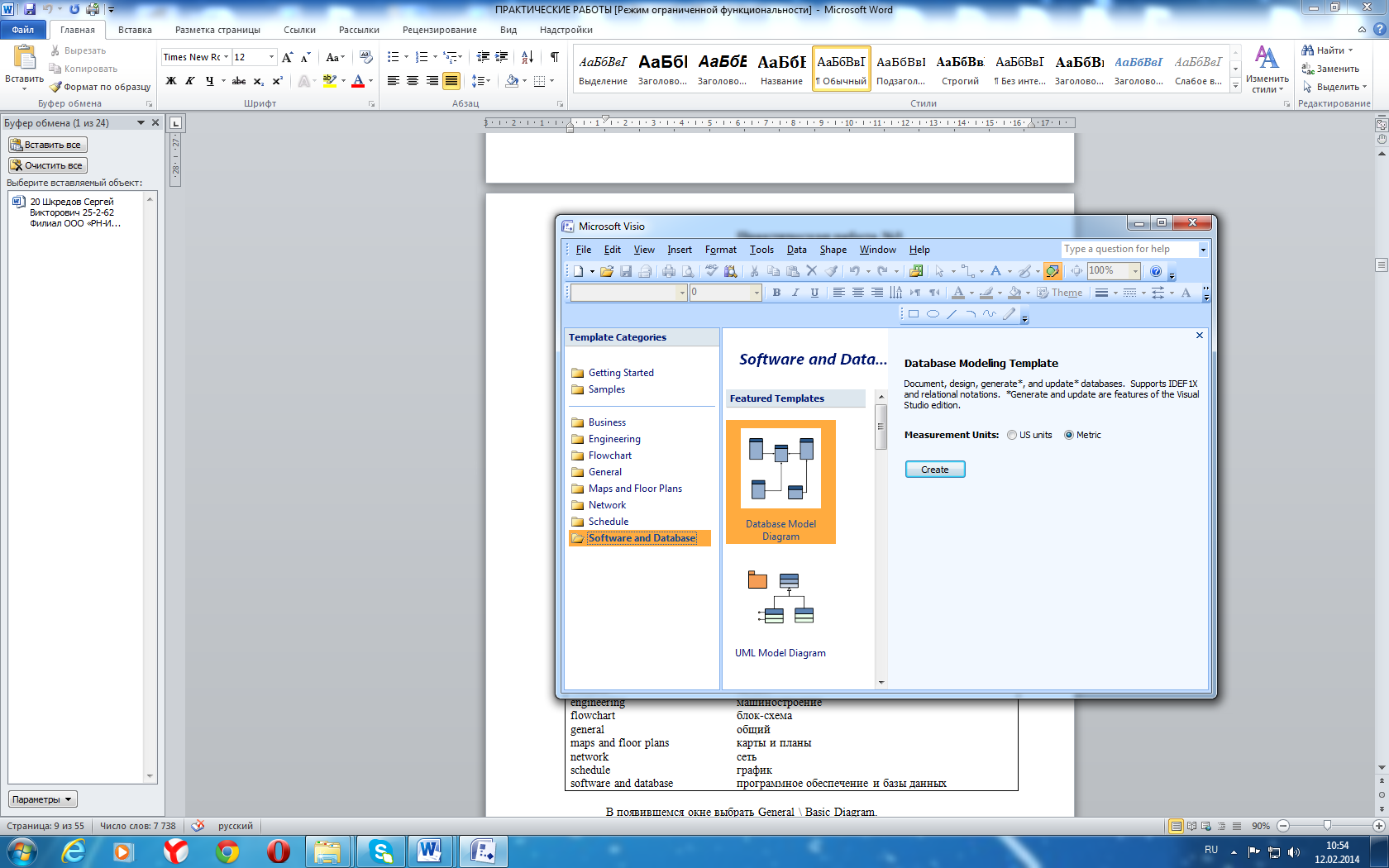Show paragraph marks ¶ in Word
The image size is (1389, 868).
[554, 57]
